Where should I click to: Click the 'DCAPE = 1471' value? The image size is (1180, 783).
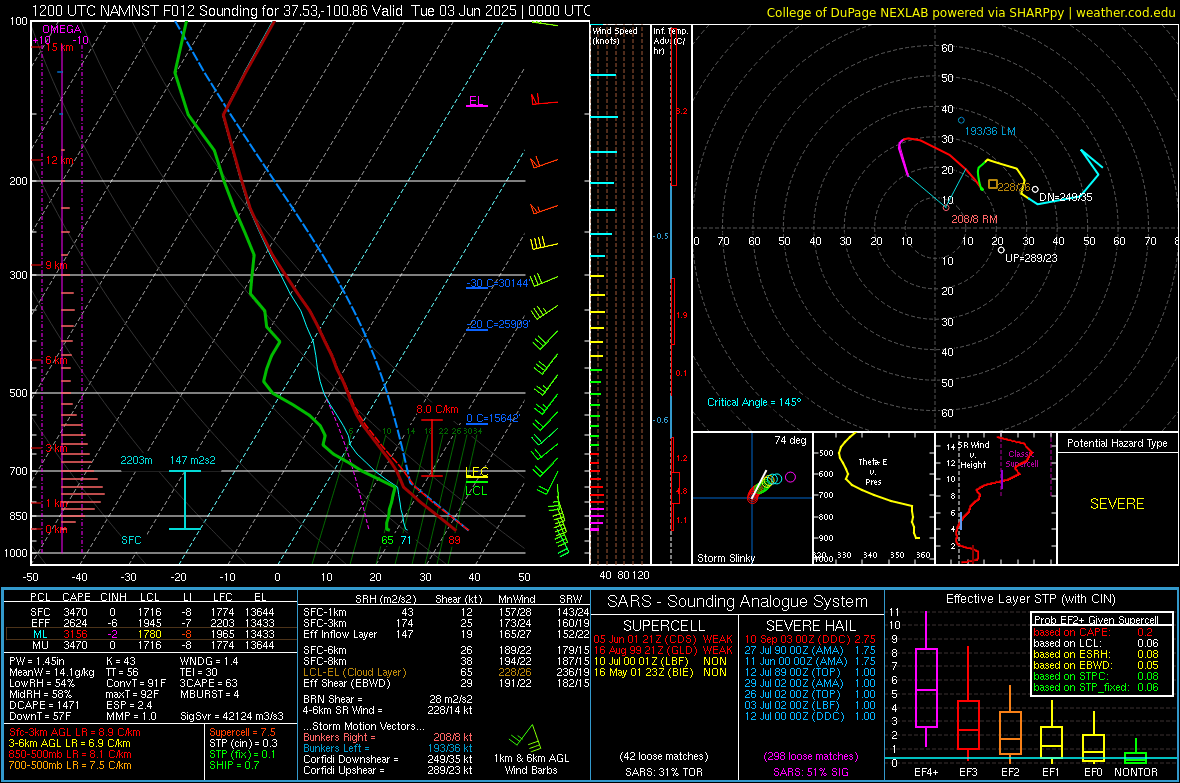[44, 705]
